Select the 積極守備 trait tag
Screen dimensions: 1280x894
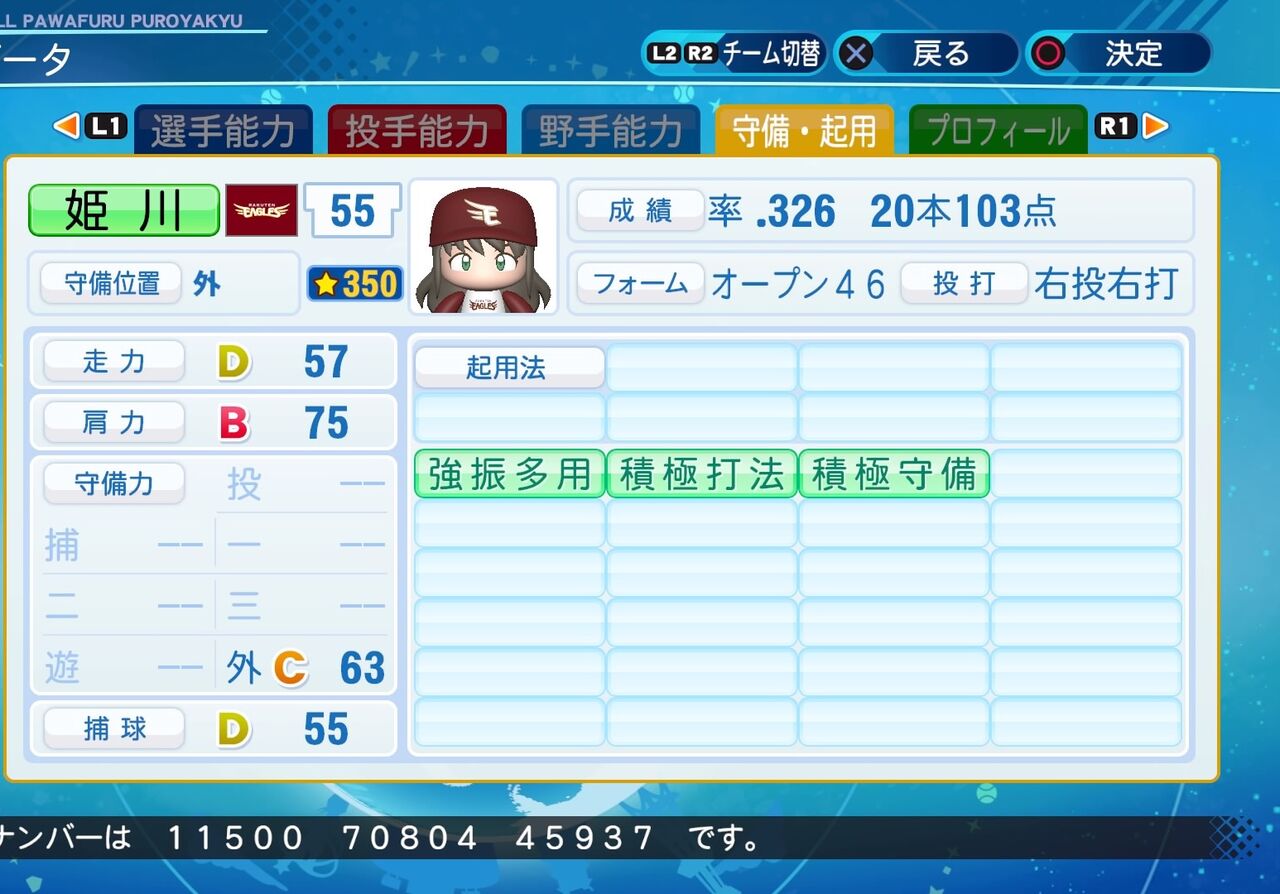[x=894, y=474]
